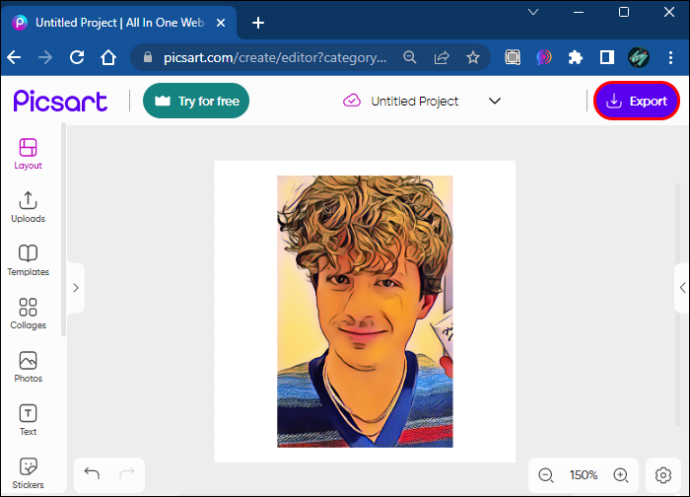The height and width of the screenshot is (497, 690).
Task: Go back in browser history
Action: pos(14,57)
